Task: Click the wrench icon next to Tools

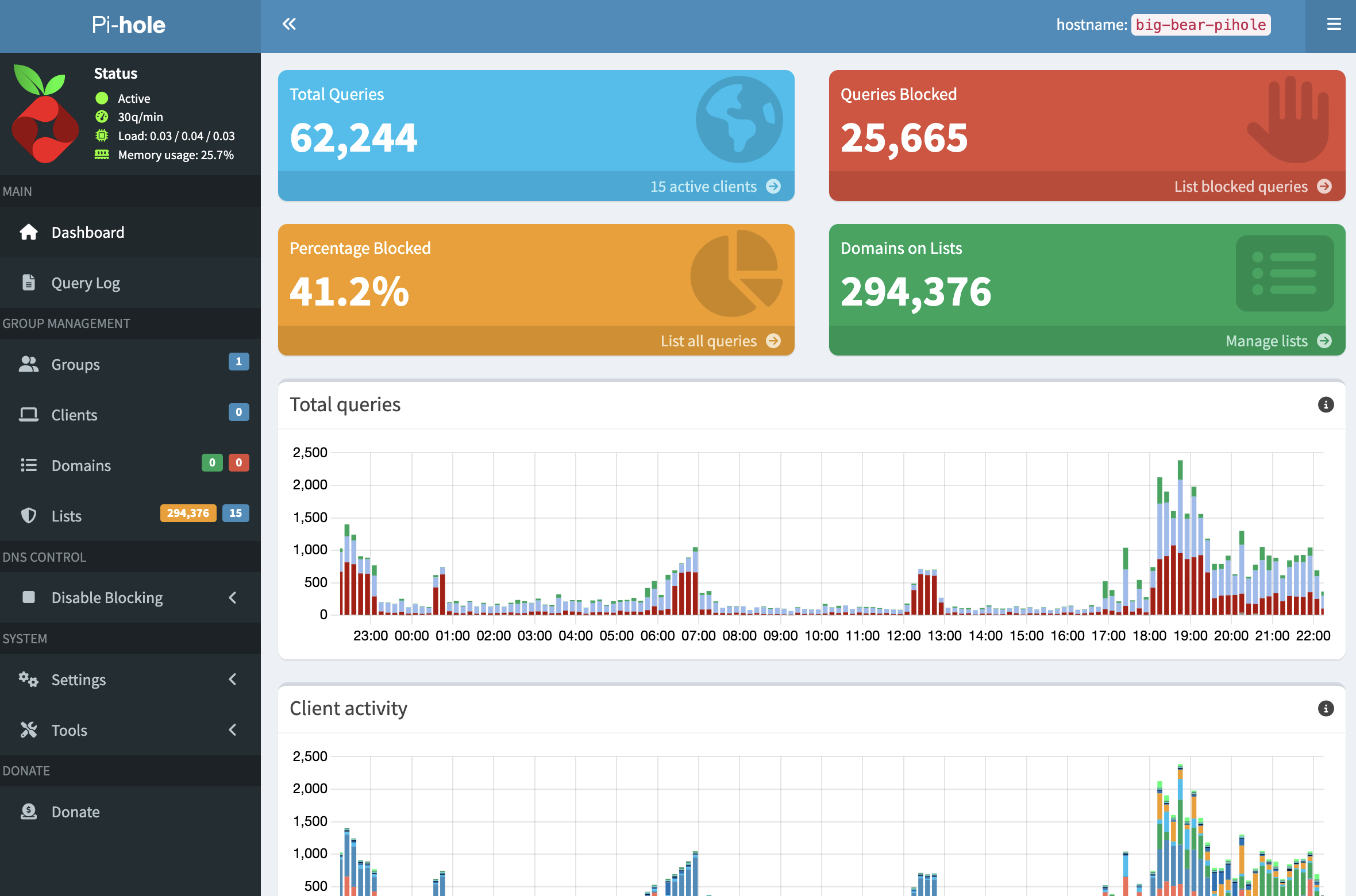Action: [28, 730]
